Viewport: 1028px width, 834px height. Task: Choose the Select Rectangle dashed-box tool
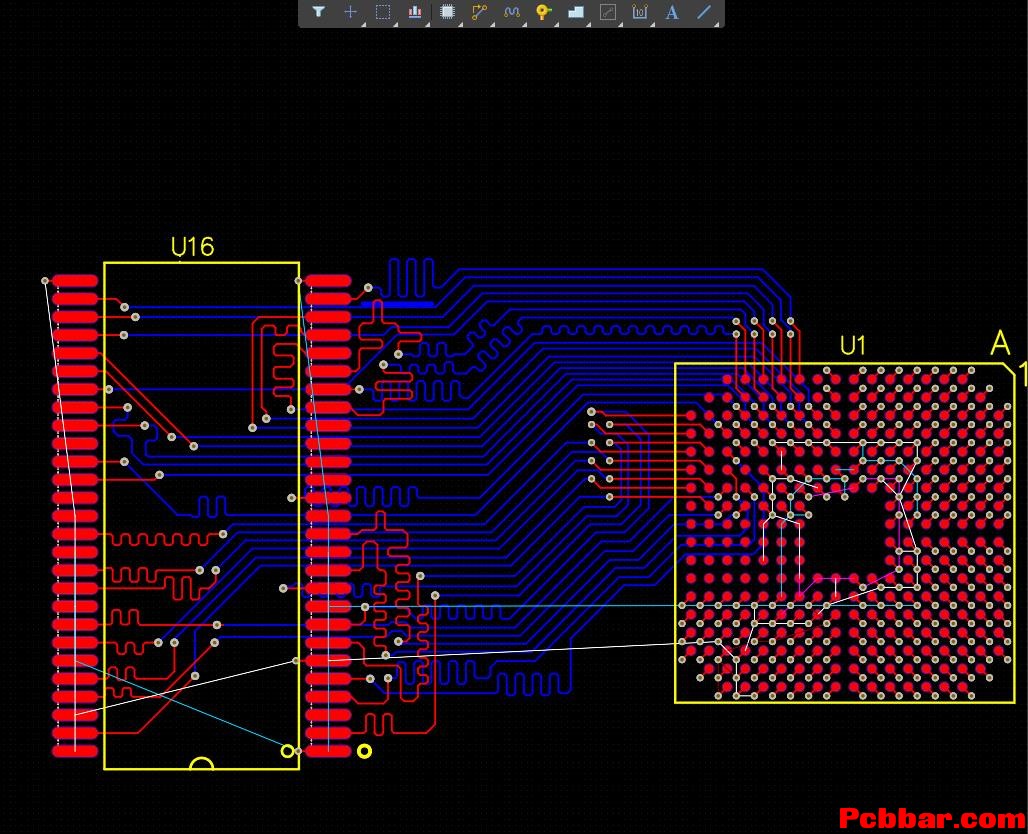click(383, 12)
